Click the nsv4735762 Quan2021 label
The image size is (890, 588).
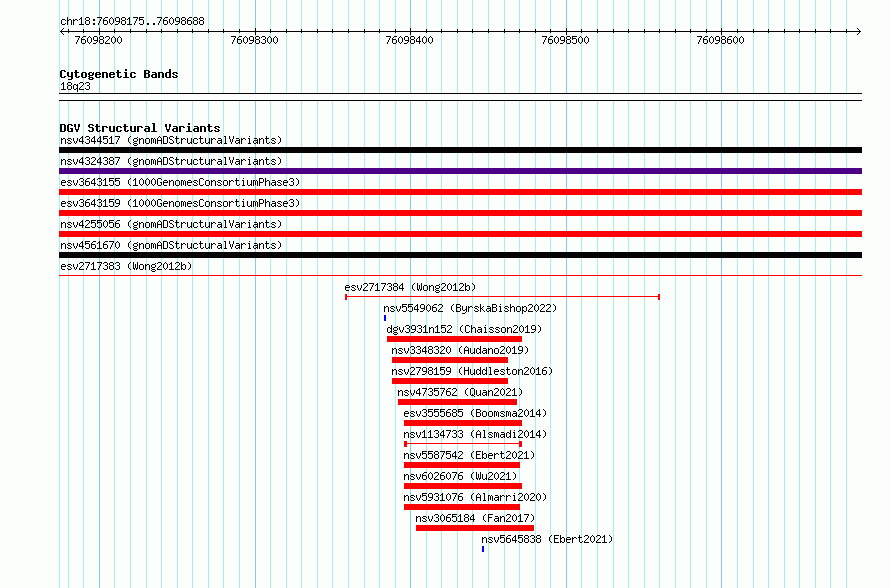point(460,392)
